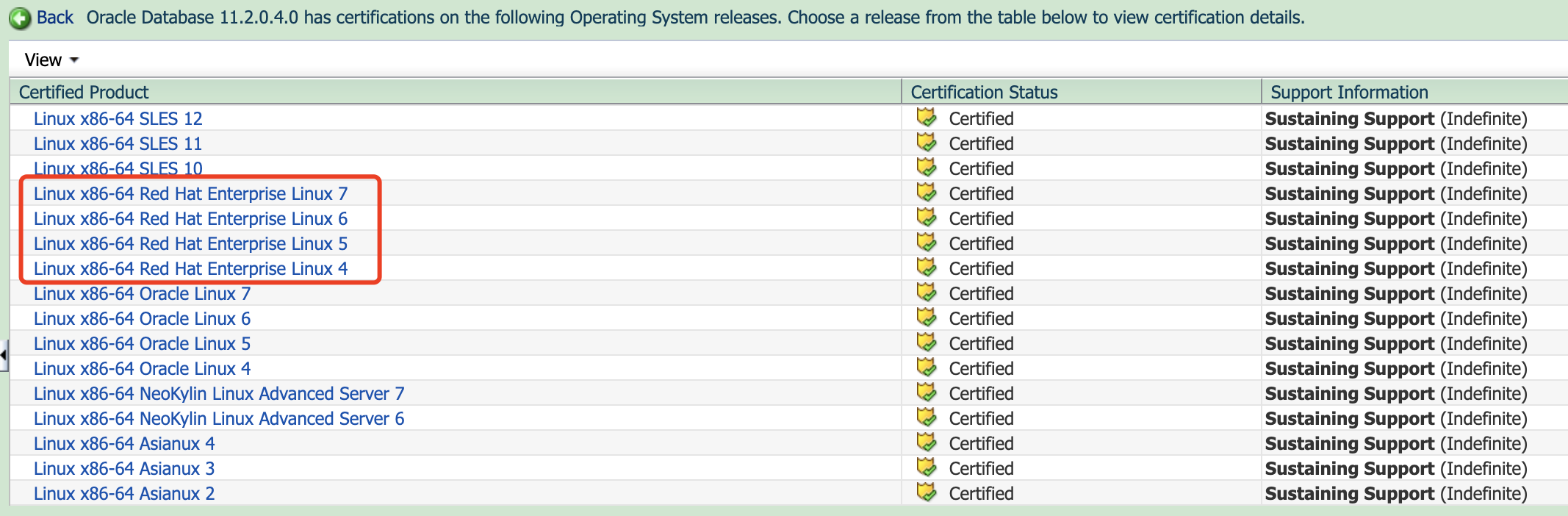Open Linux x86-64 Red Hat Enterprise Linux 6

(x=190, y=219)
